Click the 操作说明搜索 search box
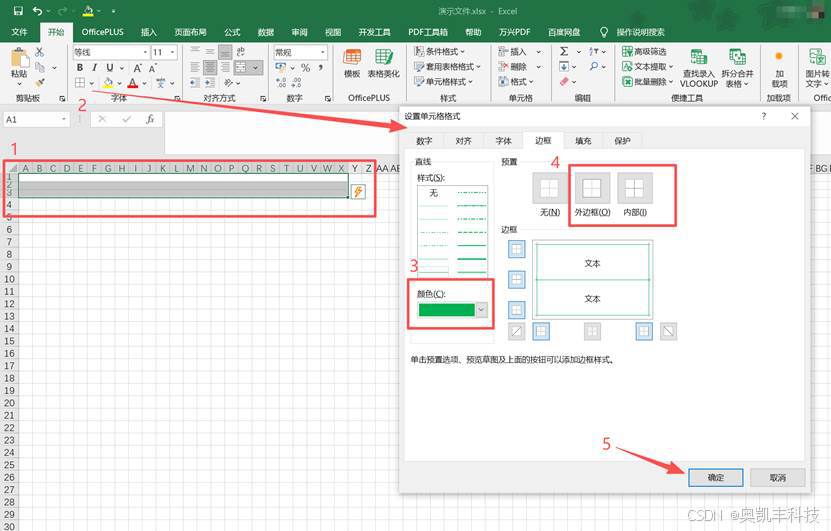The width and height of the screenshot is (831, 531). [x=640, y=32]
